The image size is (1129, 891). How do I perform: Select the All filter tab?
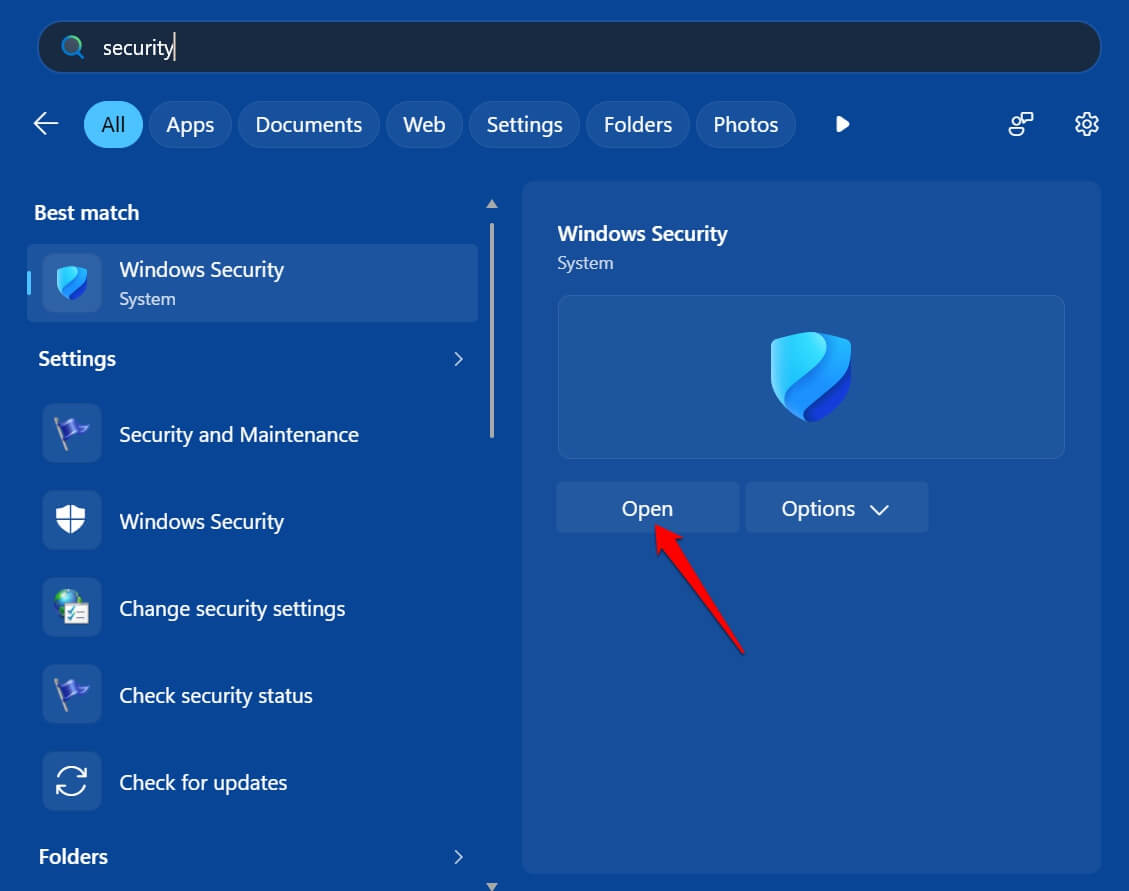point(113,125)
